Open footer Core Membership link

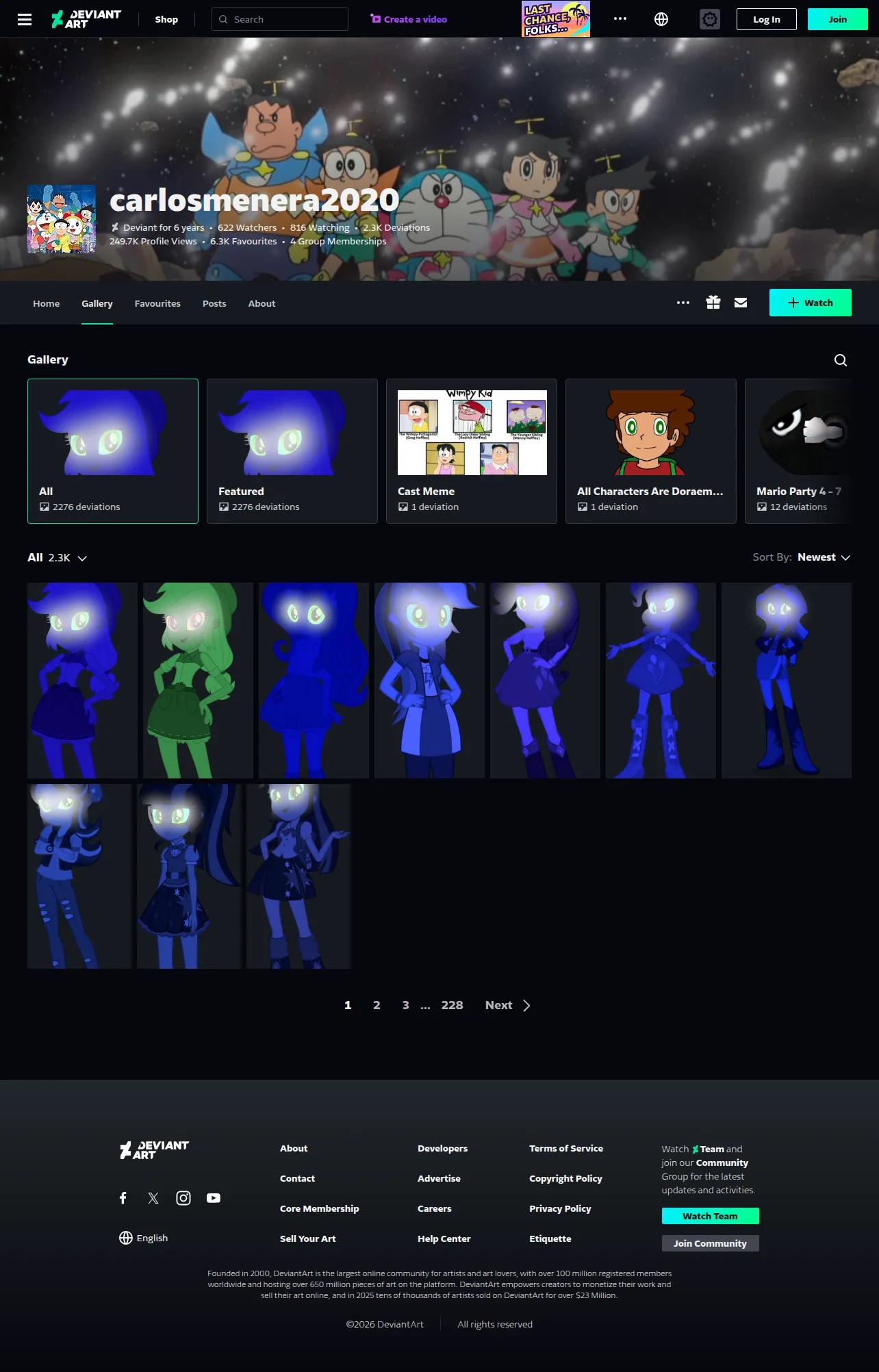319,1209
